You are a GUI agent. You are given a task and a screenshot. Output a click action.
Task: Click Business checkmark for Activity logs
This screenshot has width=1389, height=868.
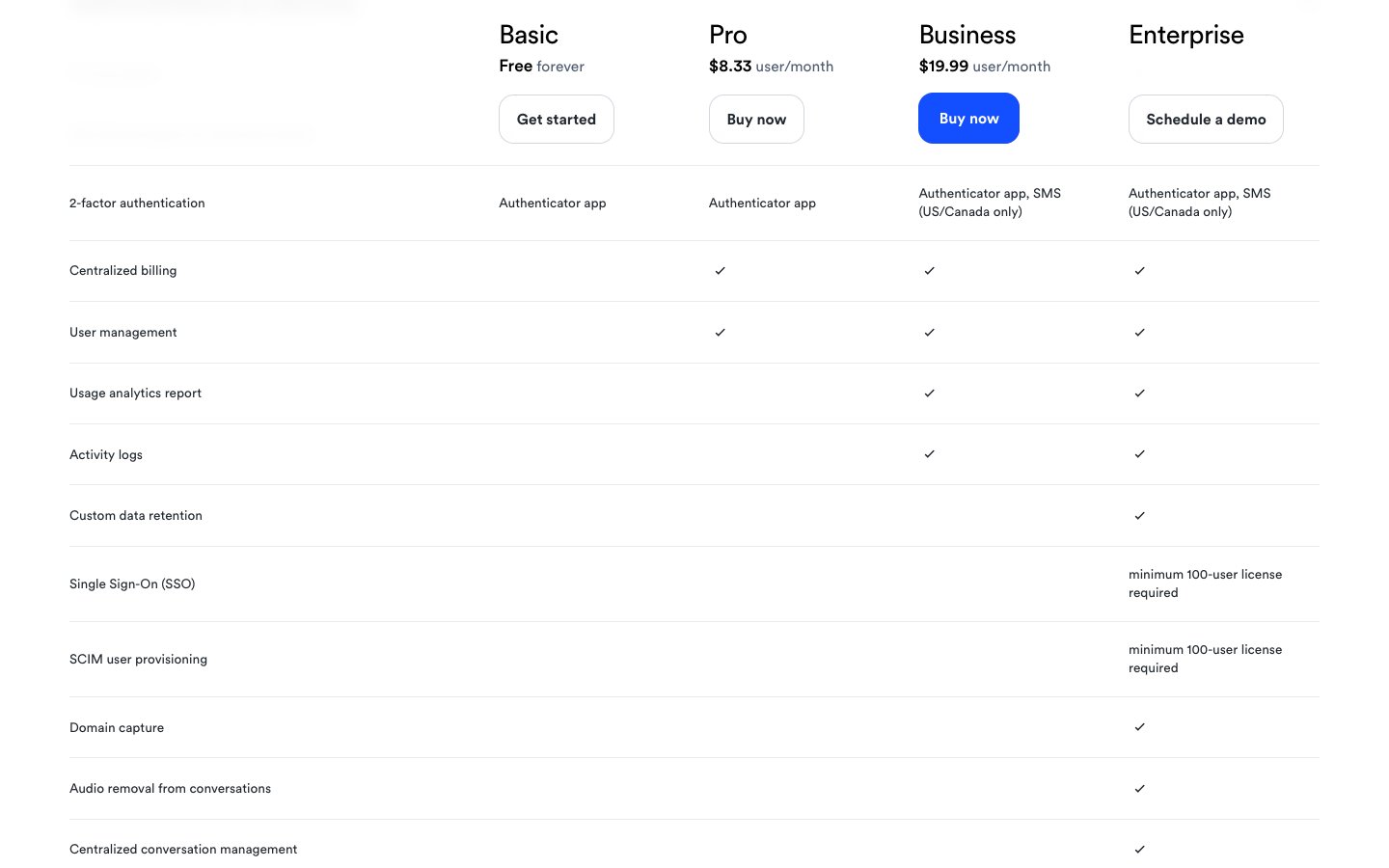click(x=930, y=454)
